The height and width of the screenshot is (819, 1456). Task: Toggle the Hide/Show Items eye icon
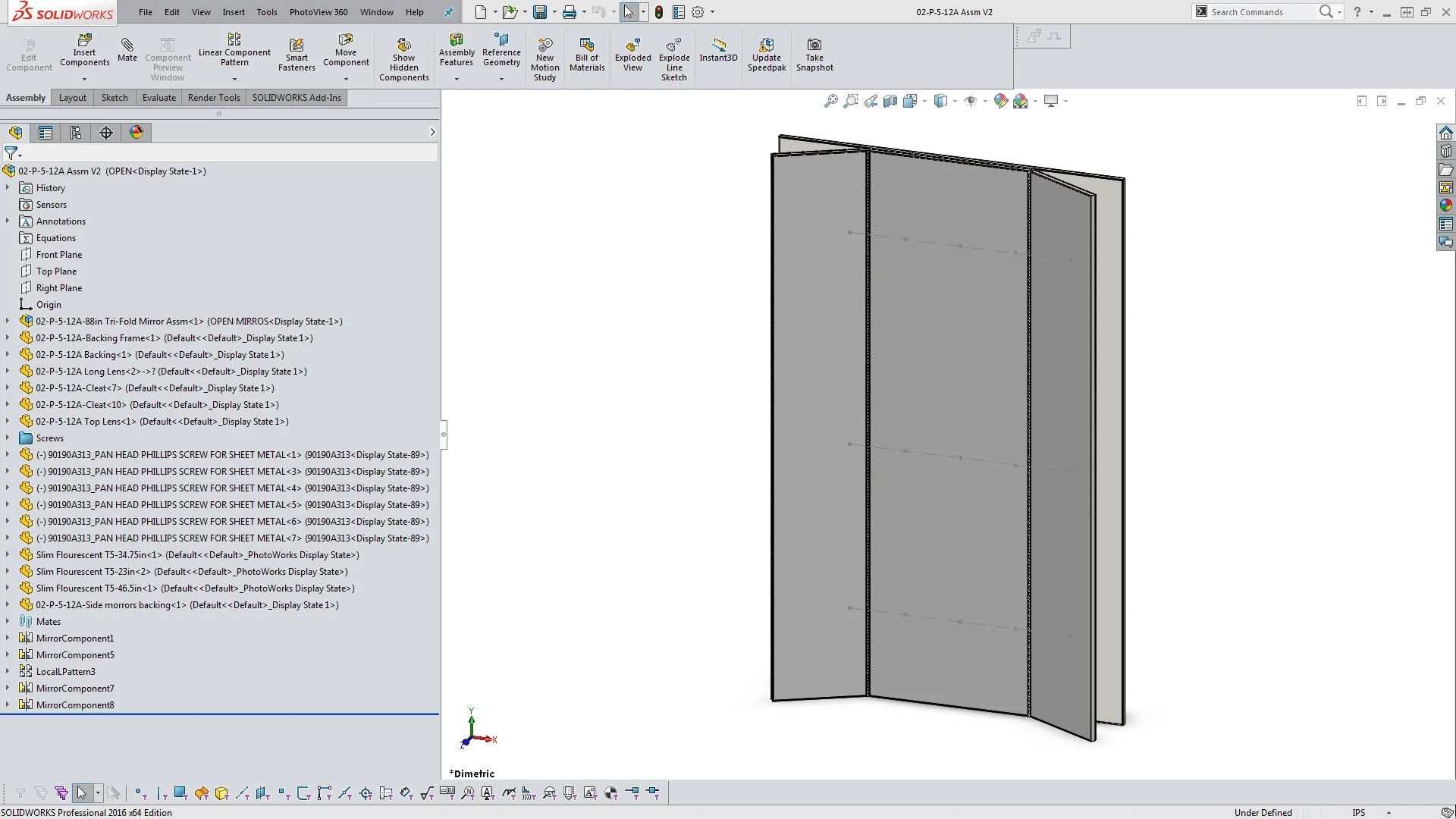click(971, 101)
